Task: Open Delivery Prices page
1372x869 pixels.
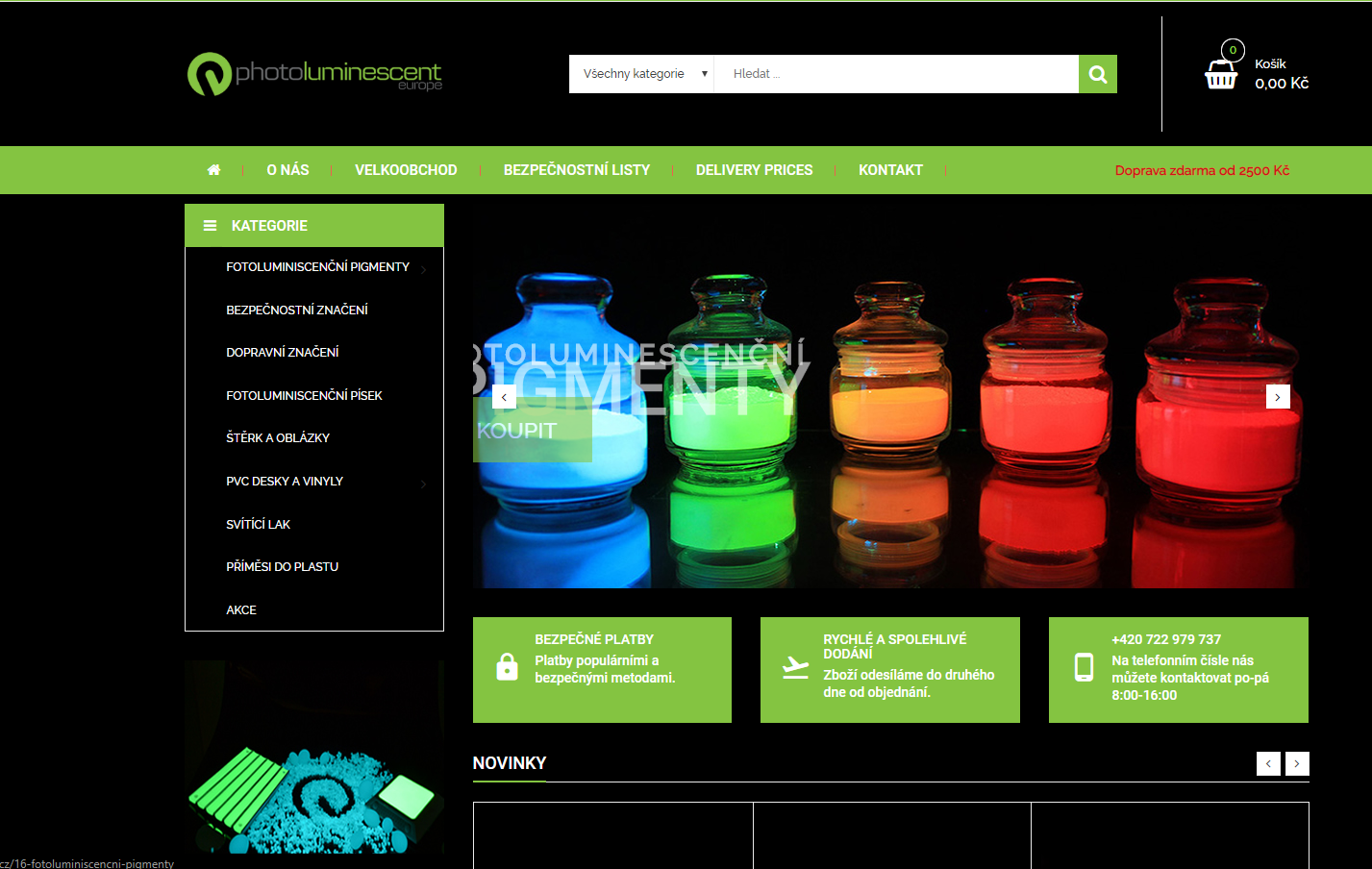Action: click(x=754, y=170)
